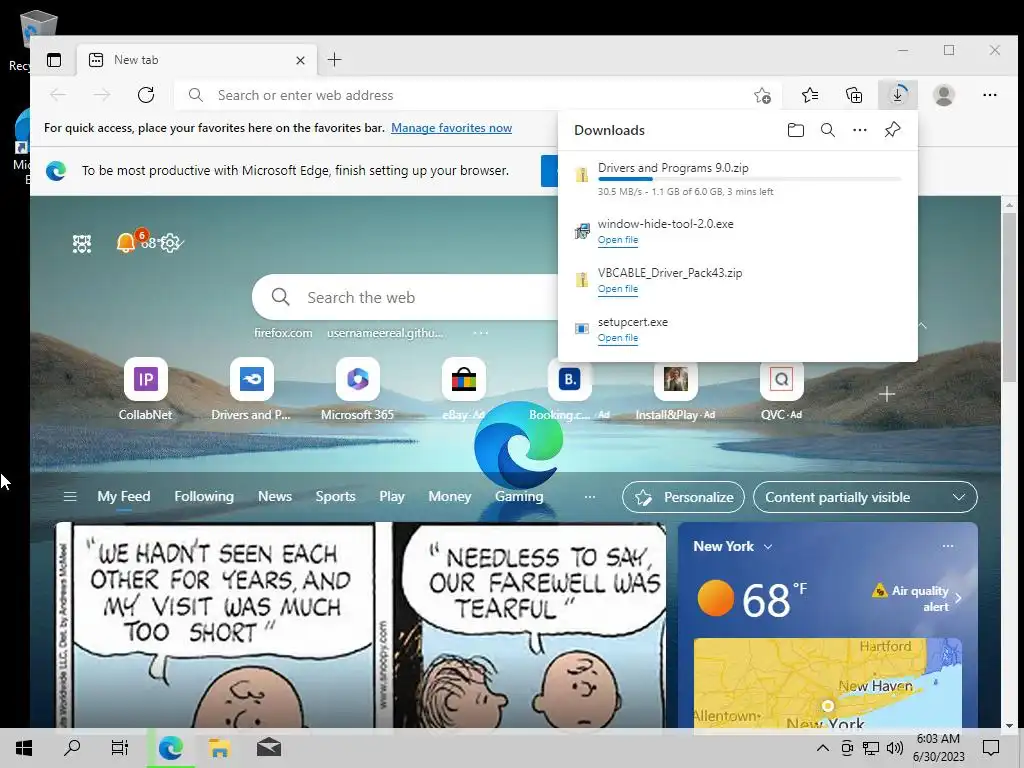Show more feed categories ellipsis
The image size is (1024, 768).
point(590,497)
